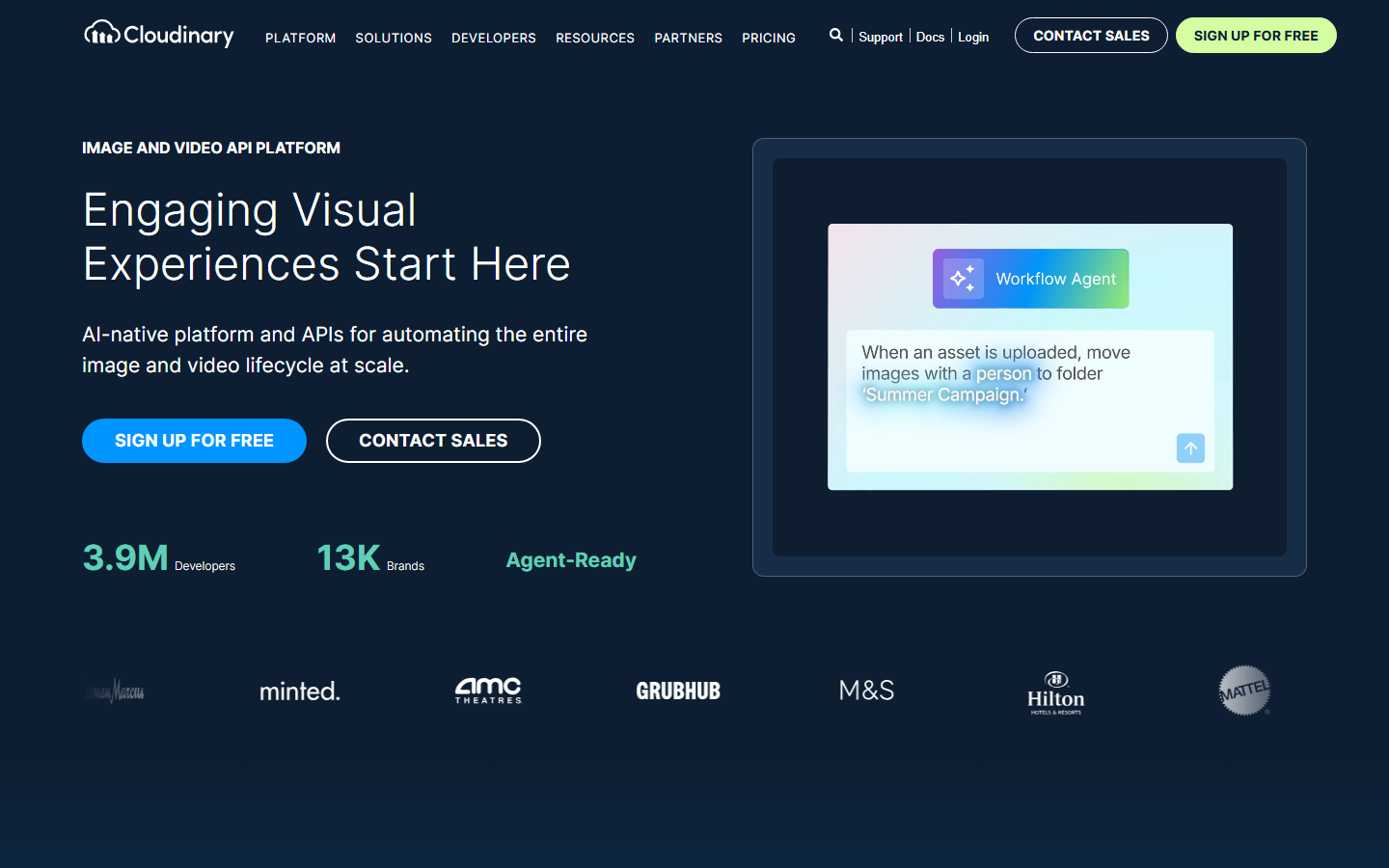Click Contact Sales below the headline
Screen dimensions: 1389x868
pos(433,441)
